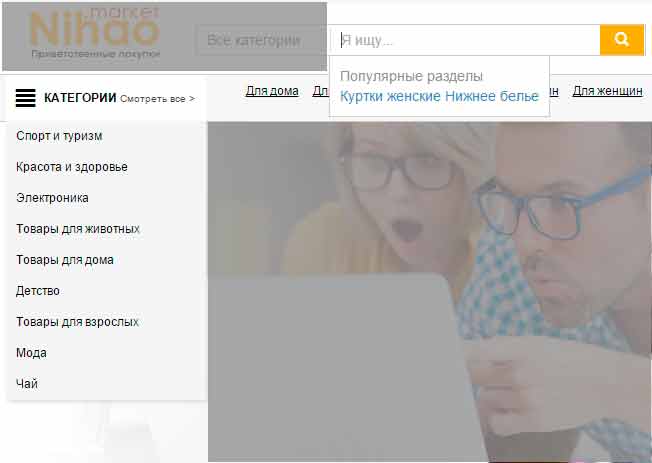Select 'Нижнее белье' popular section
Viewport: 652px width, 463px height.
tap(492, 96)
